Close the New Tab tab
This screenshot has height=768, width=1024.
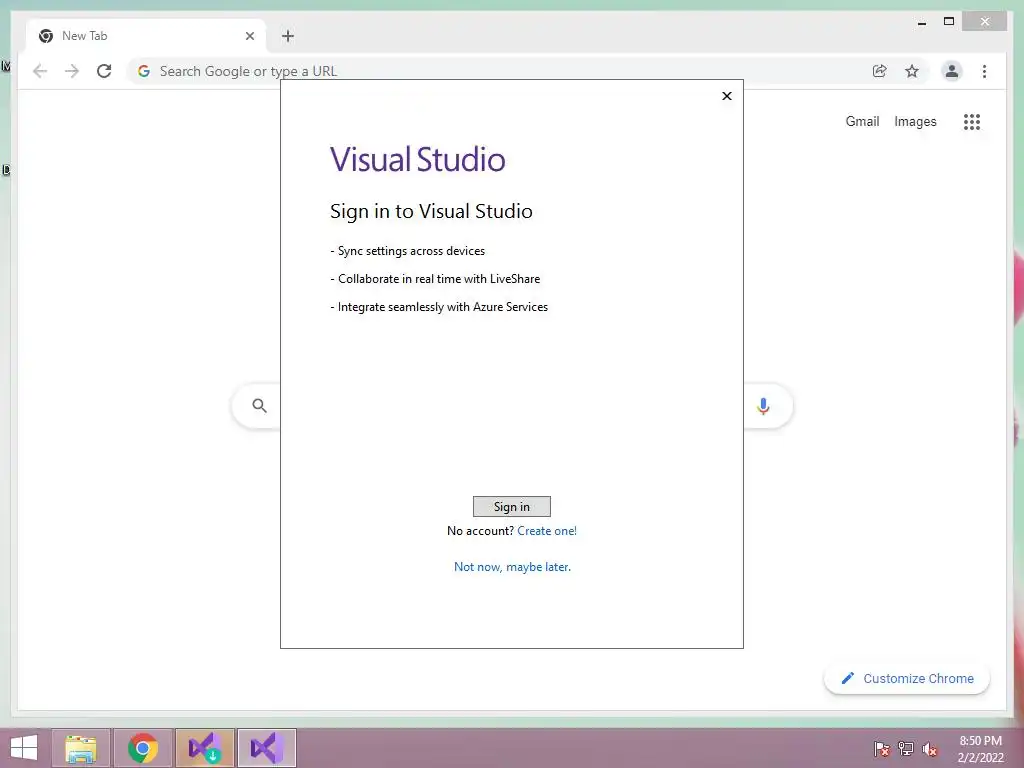249,36
